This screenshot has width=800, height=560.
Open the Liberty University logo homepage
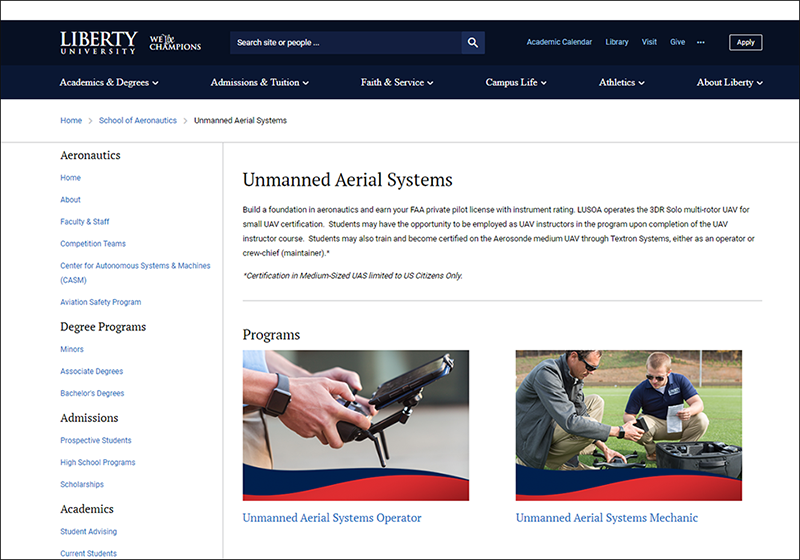(98, 43)
